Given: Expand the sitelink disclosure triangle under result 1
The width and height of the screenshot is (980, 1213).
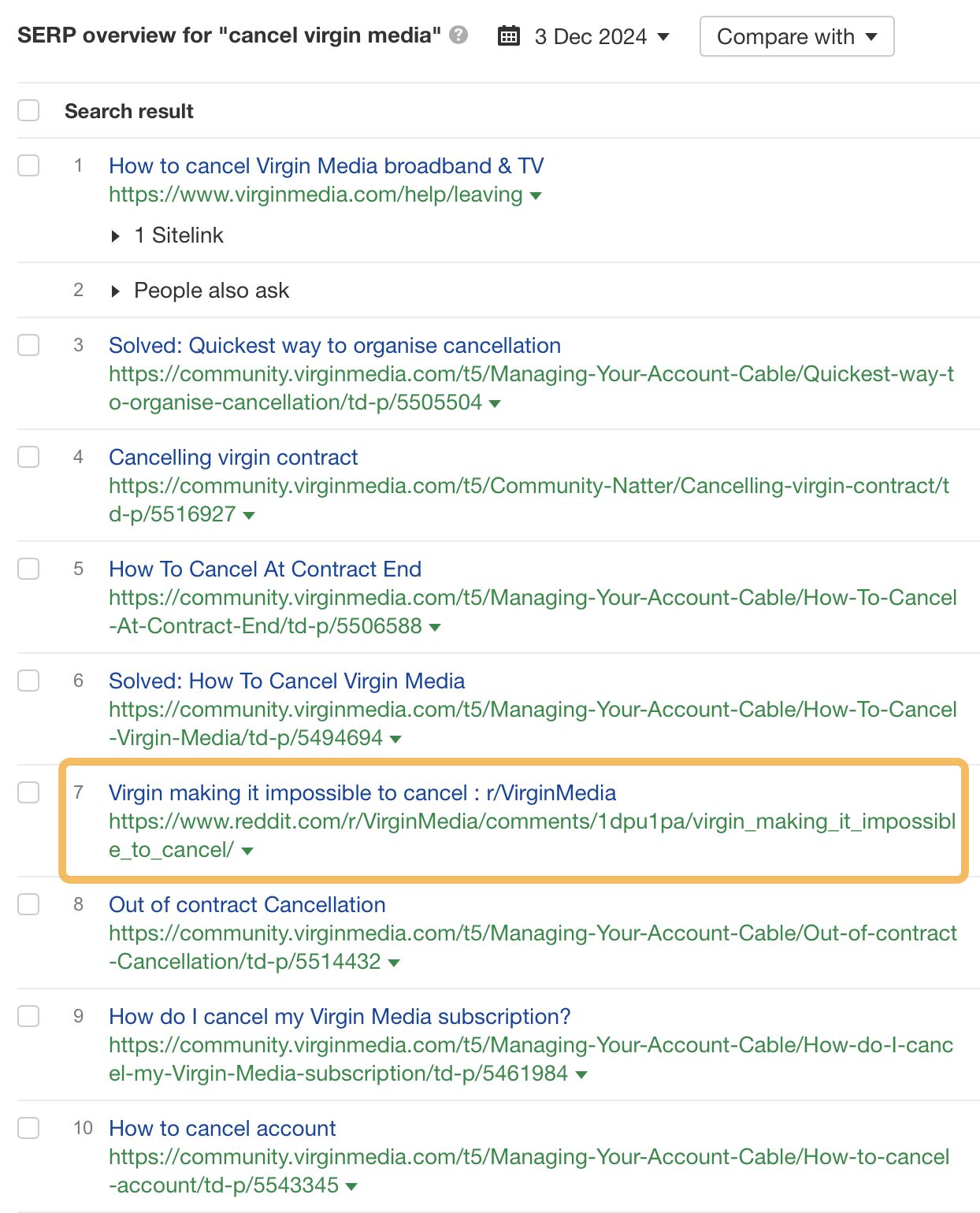Looking at the screenshot, I should pyautogui.click(x=115, y=235).
